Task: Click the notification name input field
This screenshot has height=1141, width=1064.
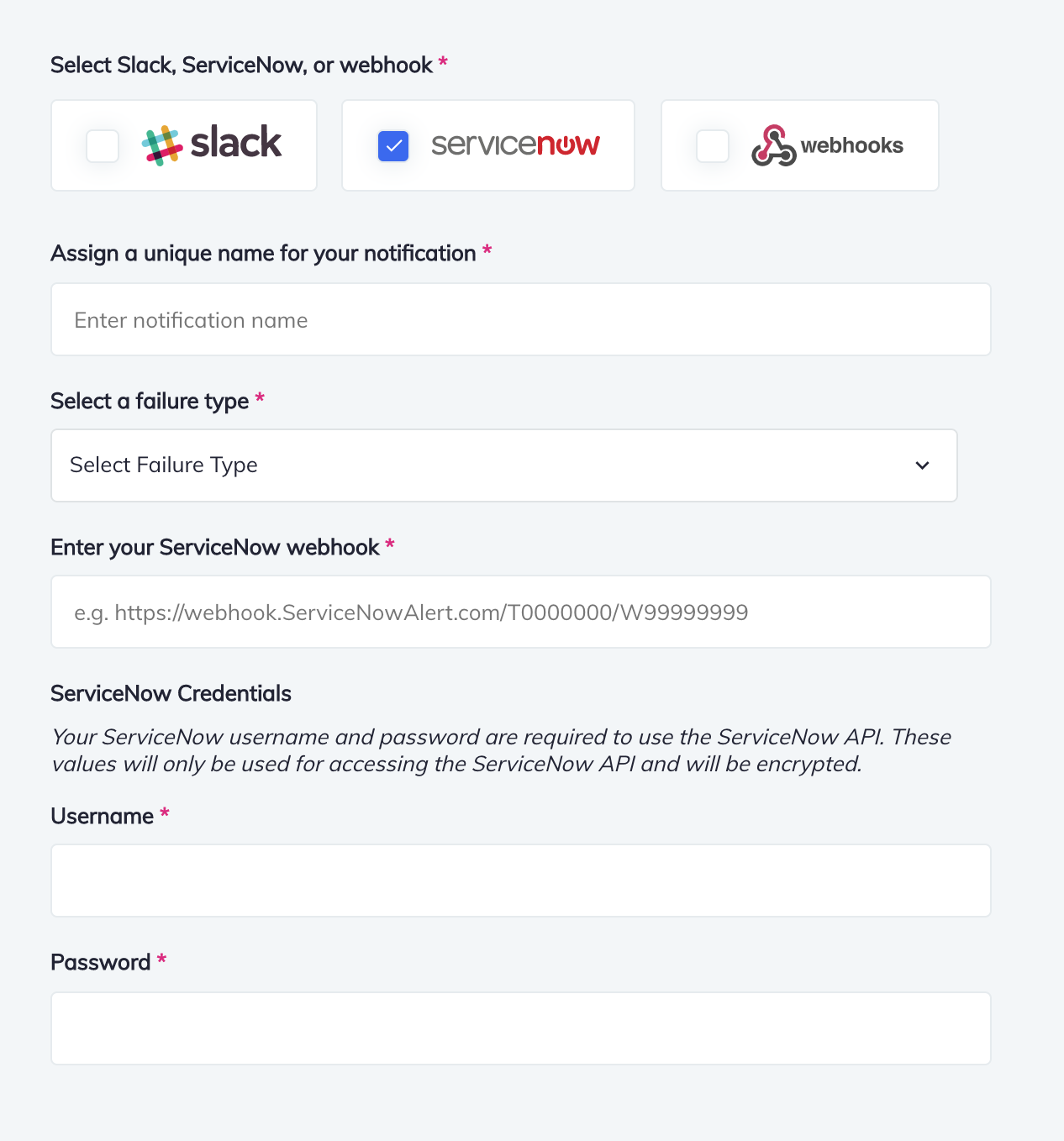Action: tap(521, 319)
